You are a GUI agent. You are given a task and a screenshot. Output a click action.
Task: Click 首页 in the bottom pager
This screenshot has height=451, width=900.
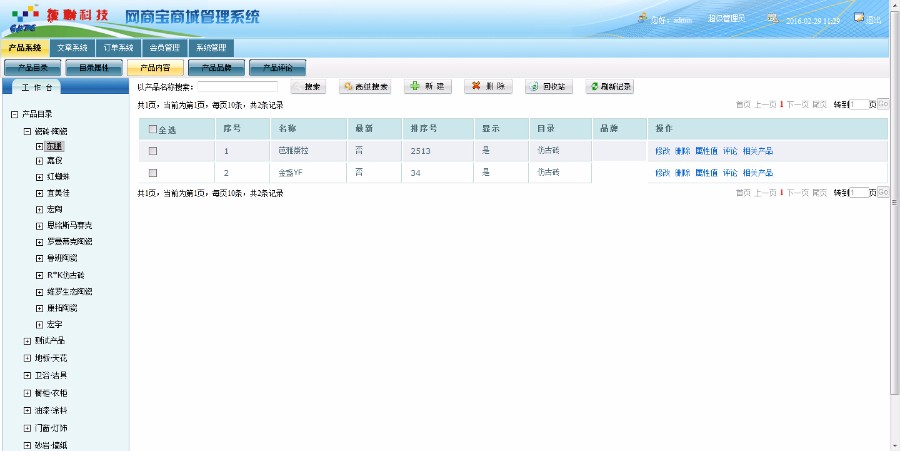[x=743, y=193]
